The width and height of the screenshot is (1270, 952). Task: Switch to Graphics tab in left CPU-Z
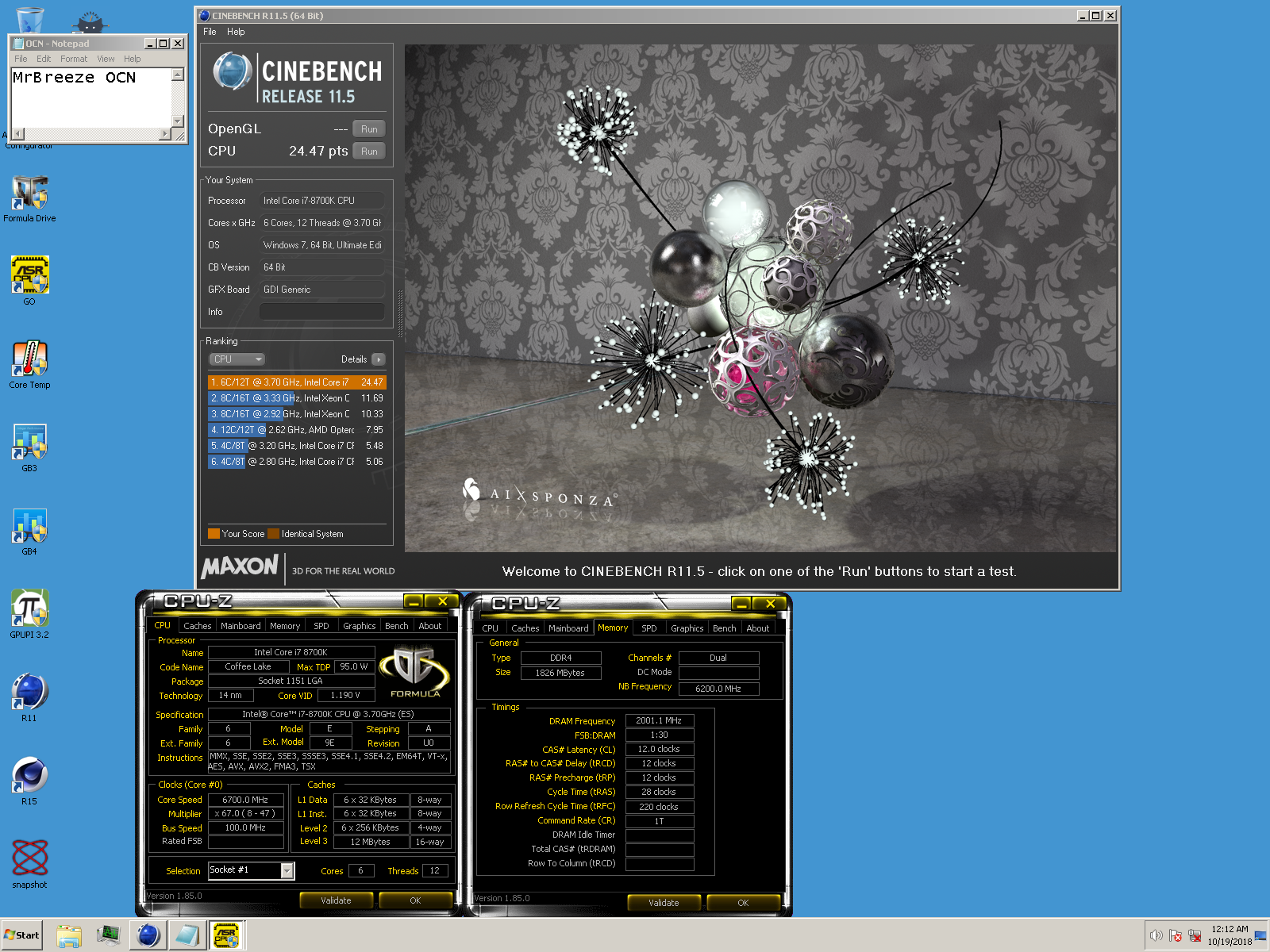[360, 626]
